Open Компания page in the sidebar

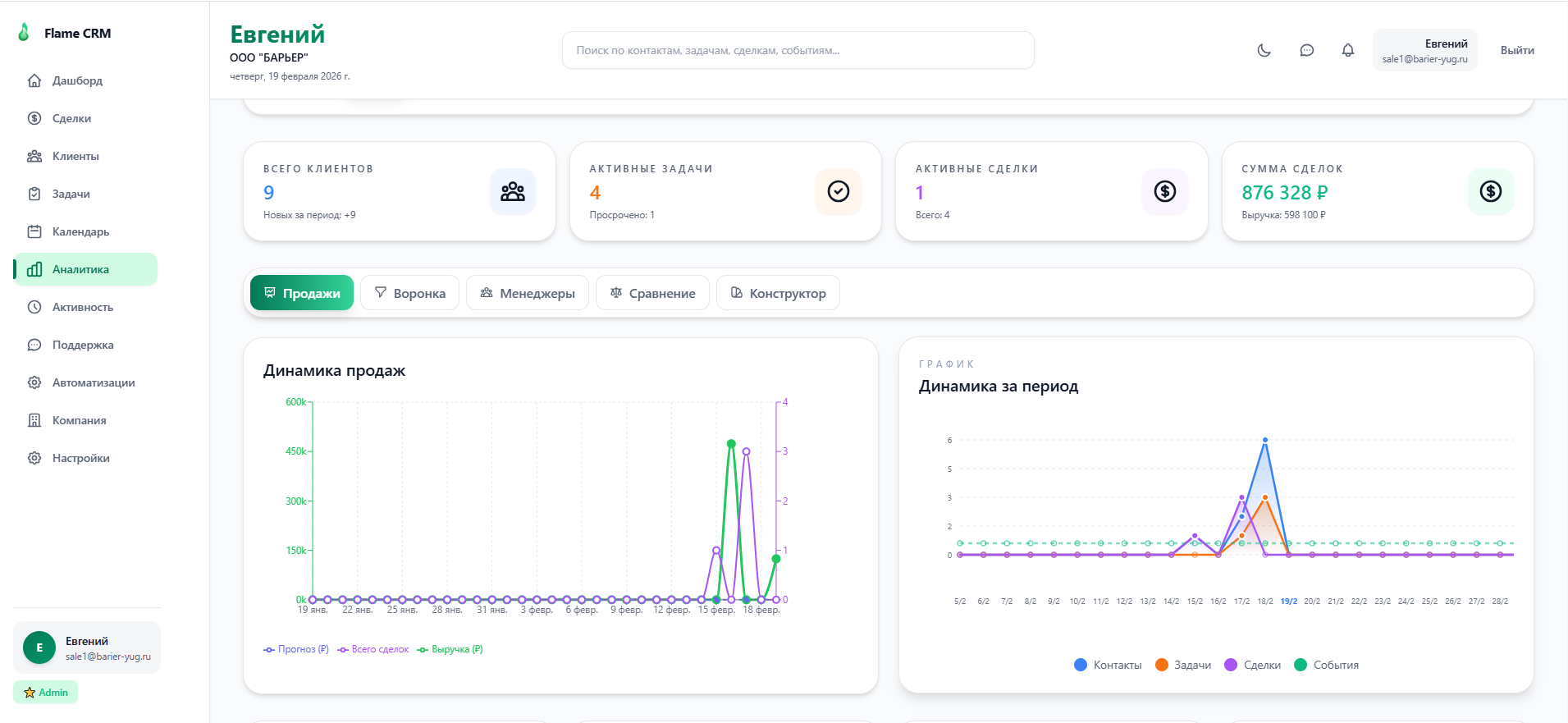(79, 420)
